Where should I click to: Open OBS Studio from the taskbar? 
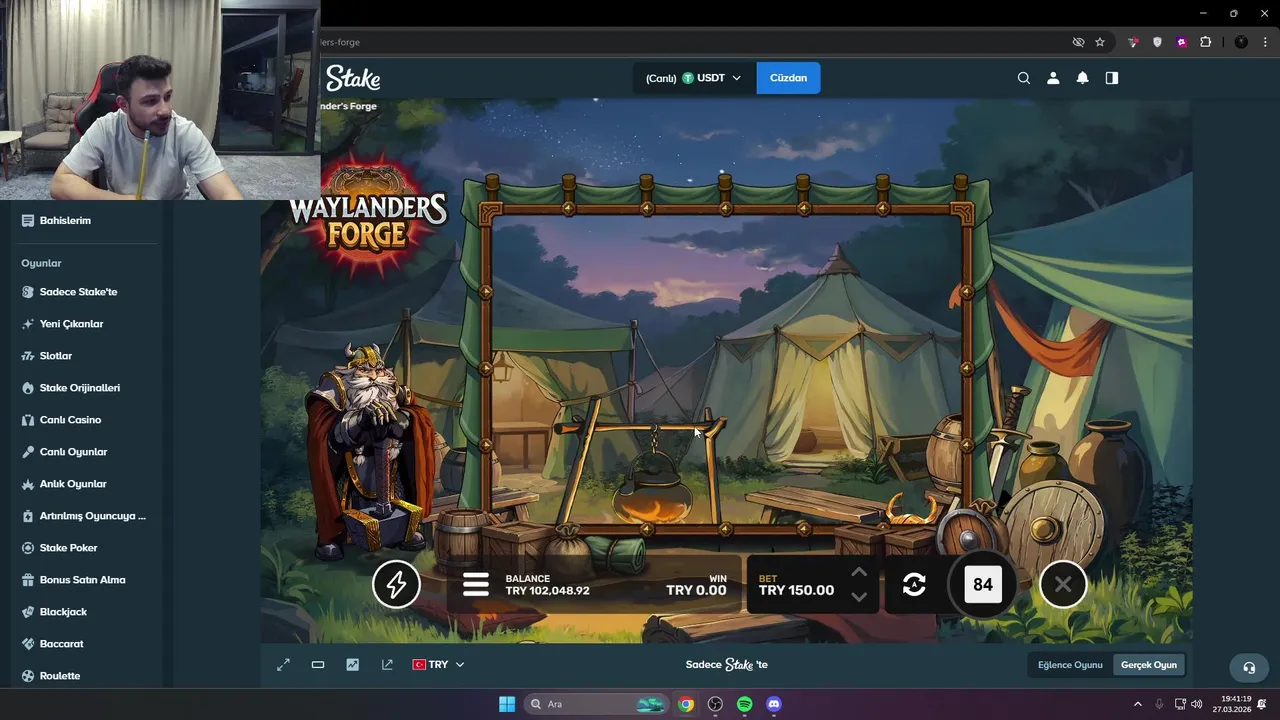[x=715, y=704]
